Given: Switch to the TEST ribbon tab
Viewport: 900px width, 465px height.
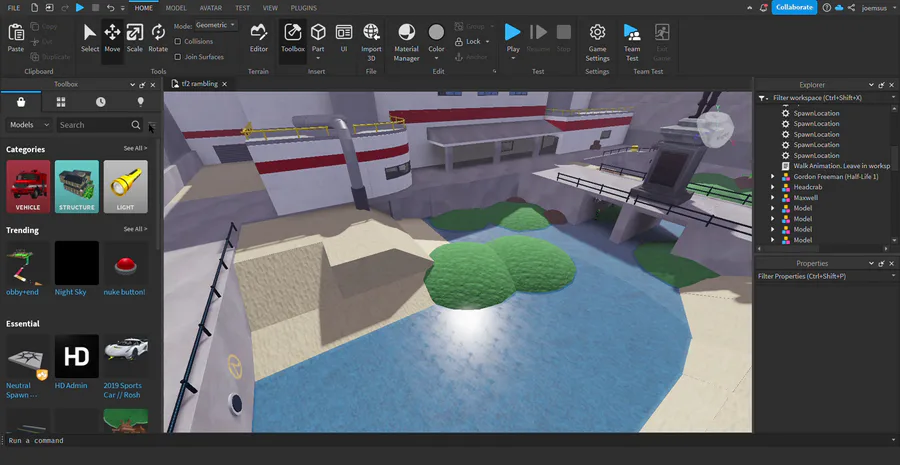Looking at the screenshot, I should (x=242, y=8).
